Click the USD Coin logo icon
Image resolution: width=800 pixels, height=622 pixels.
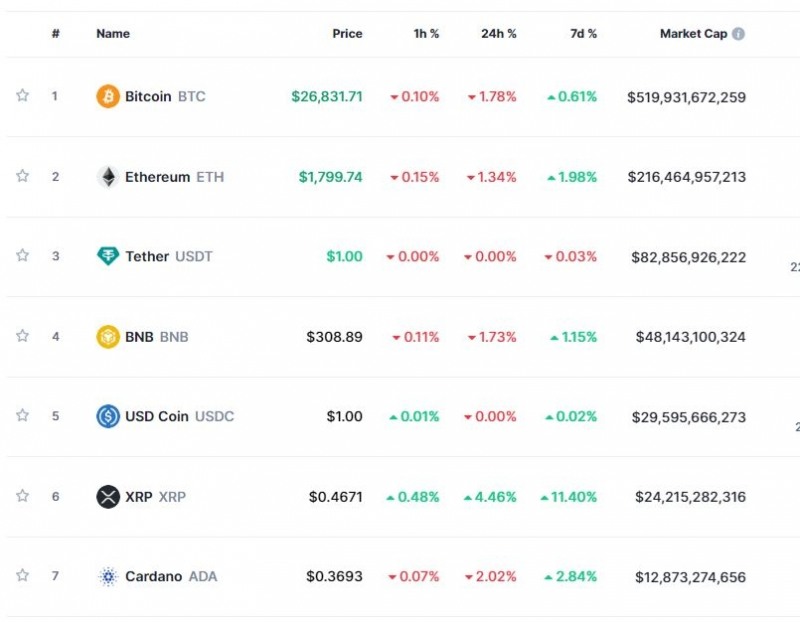pyautogui.click(x=108, y=417)
